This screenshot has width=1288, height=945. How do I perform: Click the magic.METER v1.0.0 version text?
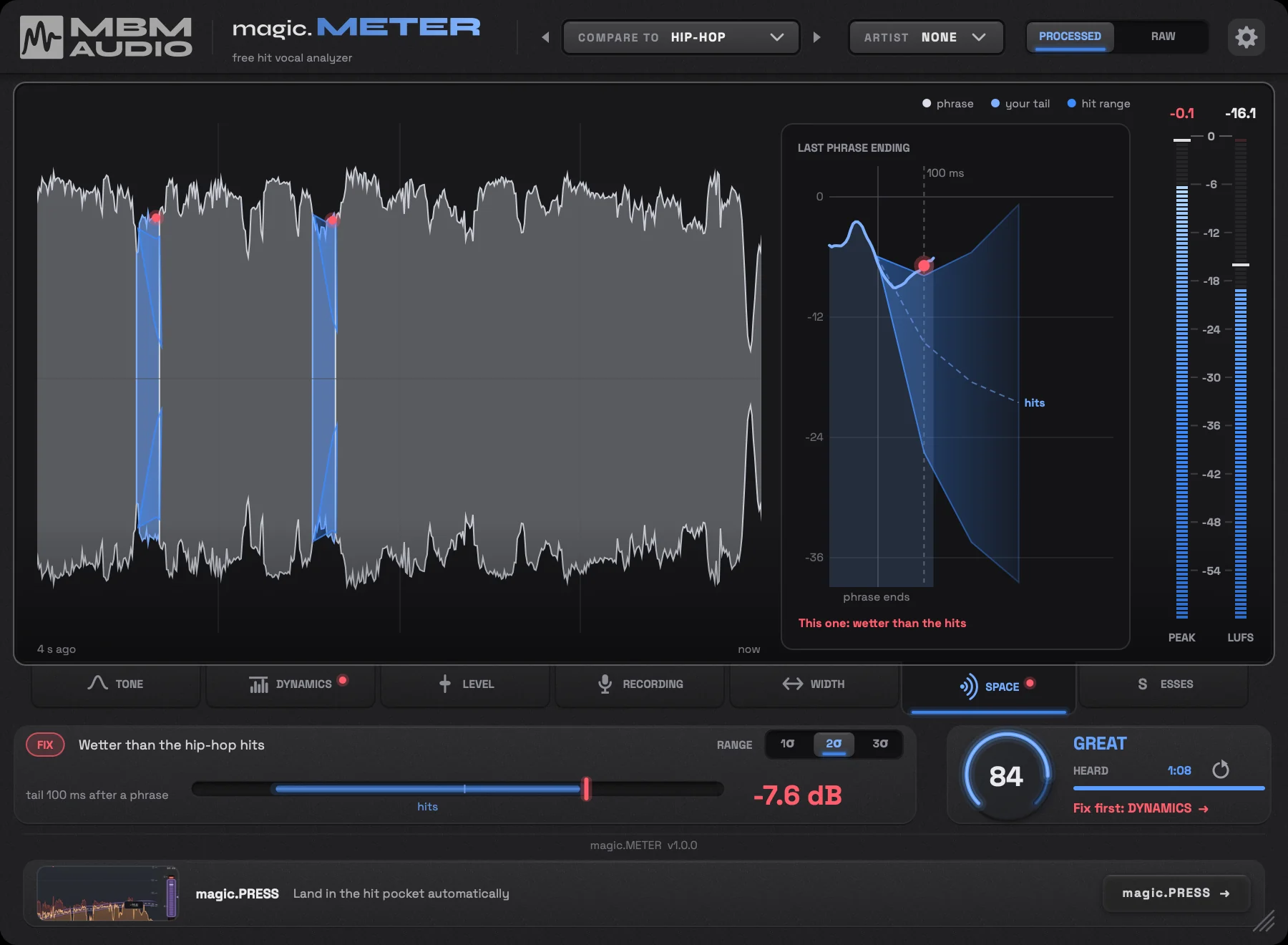pyautogui.click(x=643, y=845)
